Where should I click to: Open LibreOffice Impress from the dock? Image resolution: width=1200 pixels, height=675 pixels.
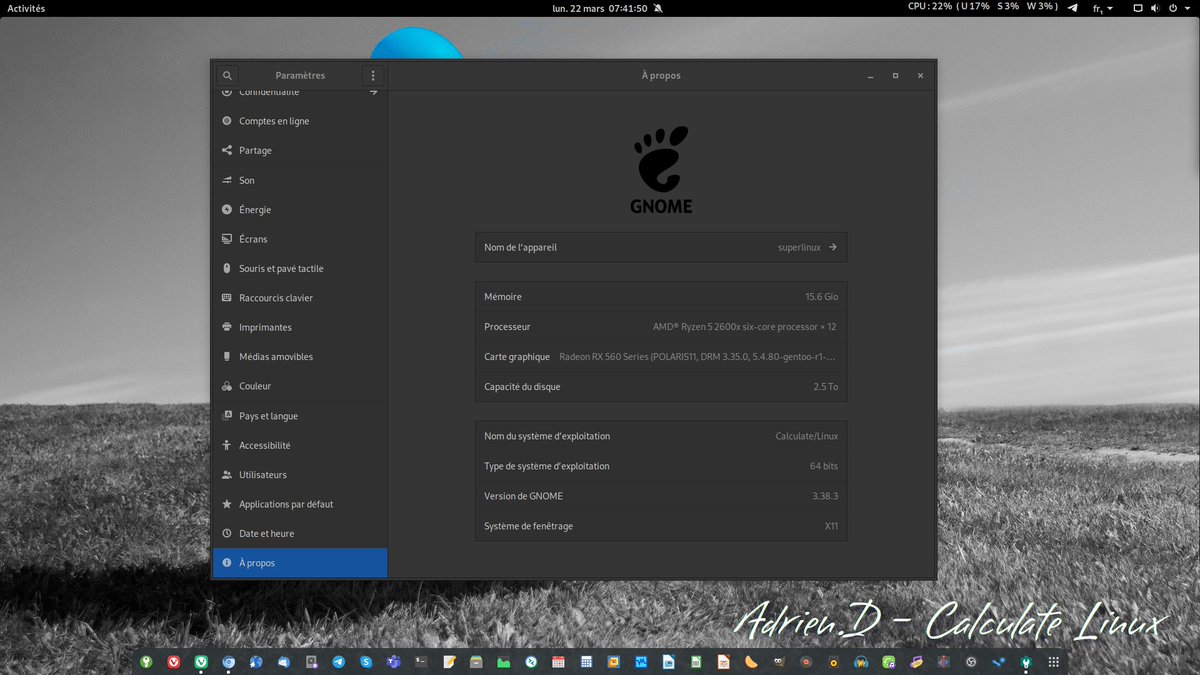(x=723, y=662)
